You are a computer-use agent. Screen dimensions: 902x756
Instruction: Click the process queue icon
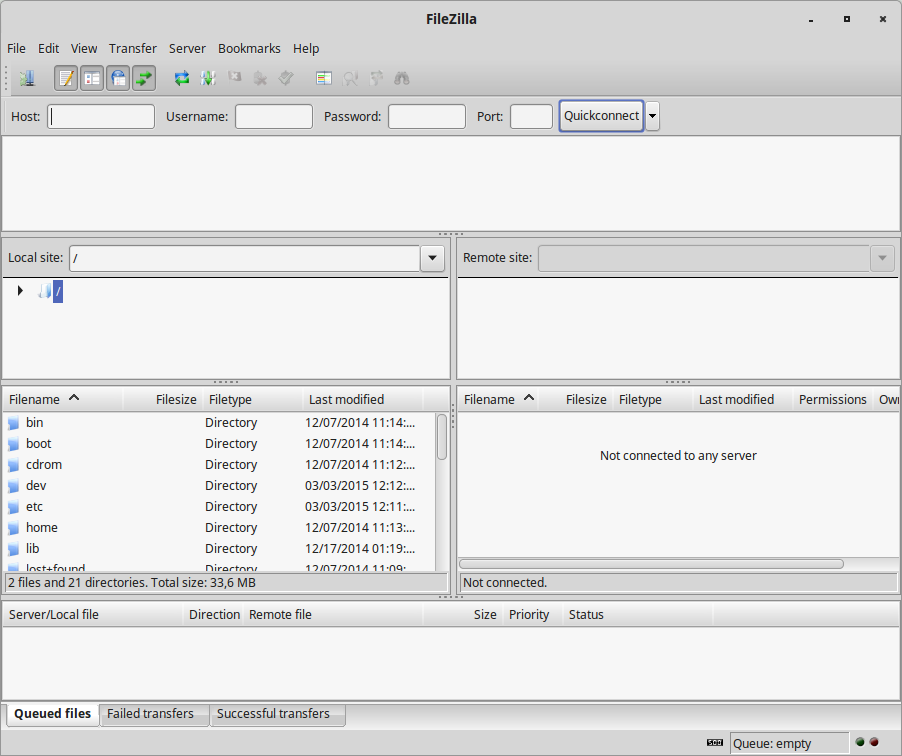coord(210,78)
